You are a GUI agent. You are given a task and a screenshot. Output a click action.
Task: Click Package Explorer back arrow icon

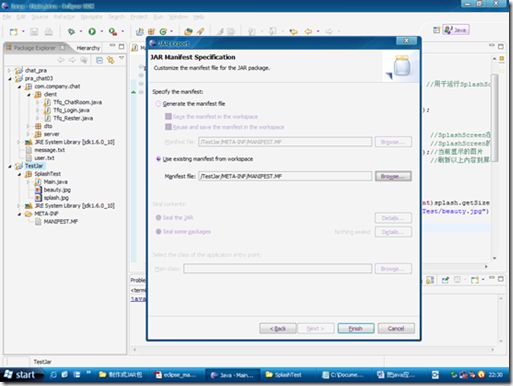(x=61, y=60)
